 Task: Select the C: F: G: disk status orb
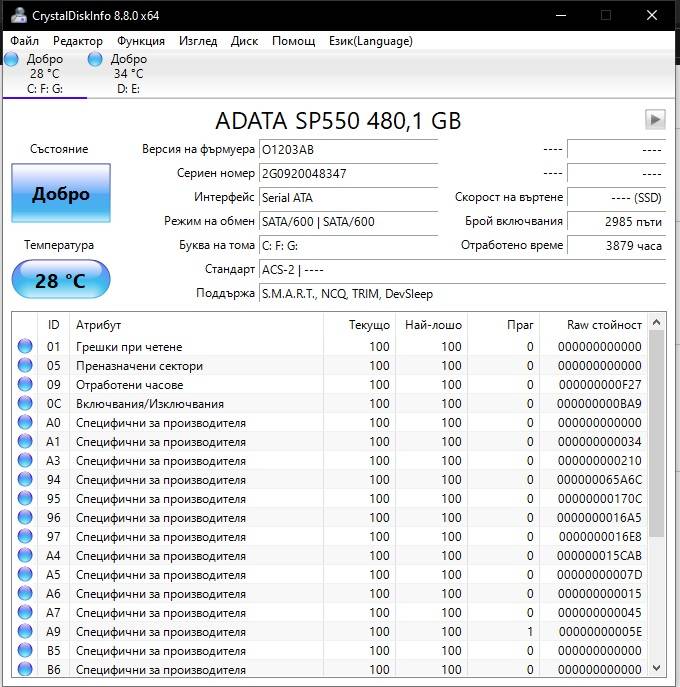click(12, 59)
